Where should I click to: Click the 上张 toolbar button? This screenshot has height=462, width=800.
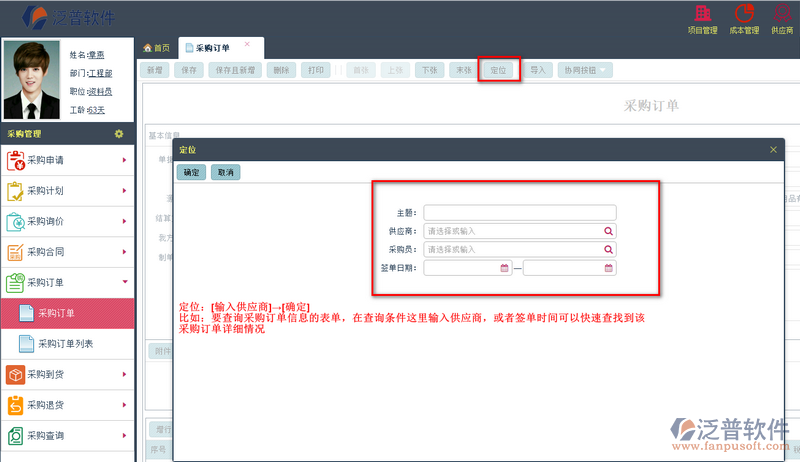pyautogui.click(x=395, y=70)
